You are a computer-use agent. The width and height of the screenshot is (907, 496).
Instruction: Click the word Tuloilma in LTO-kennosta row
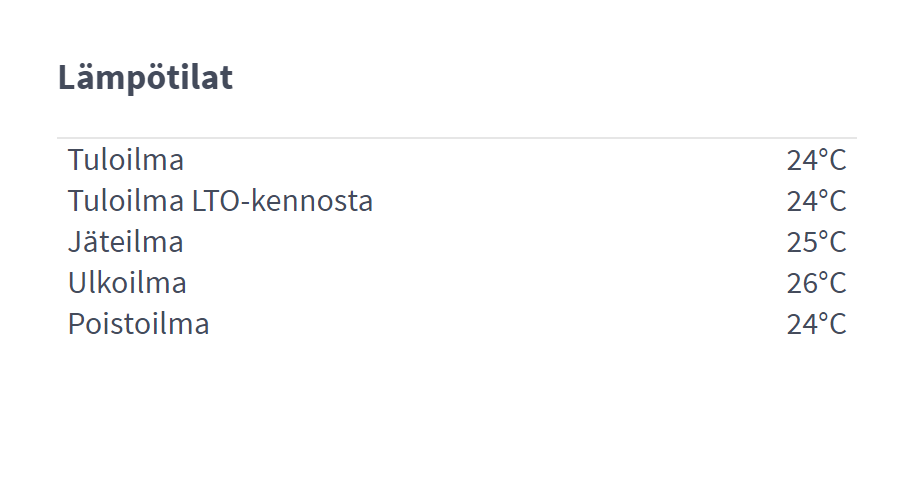click(x=126, y=201)
